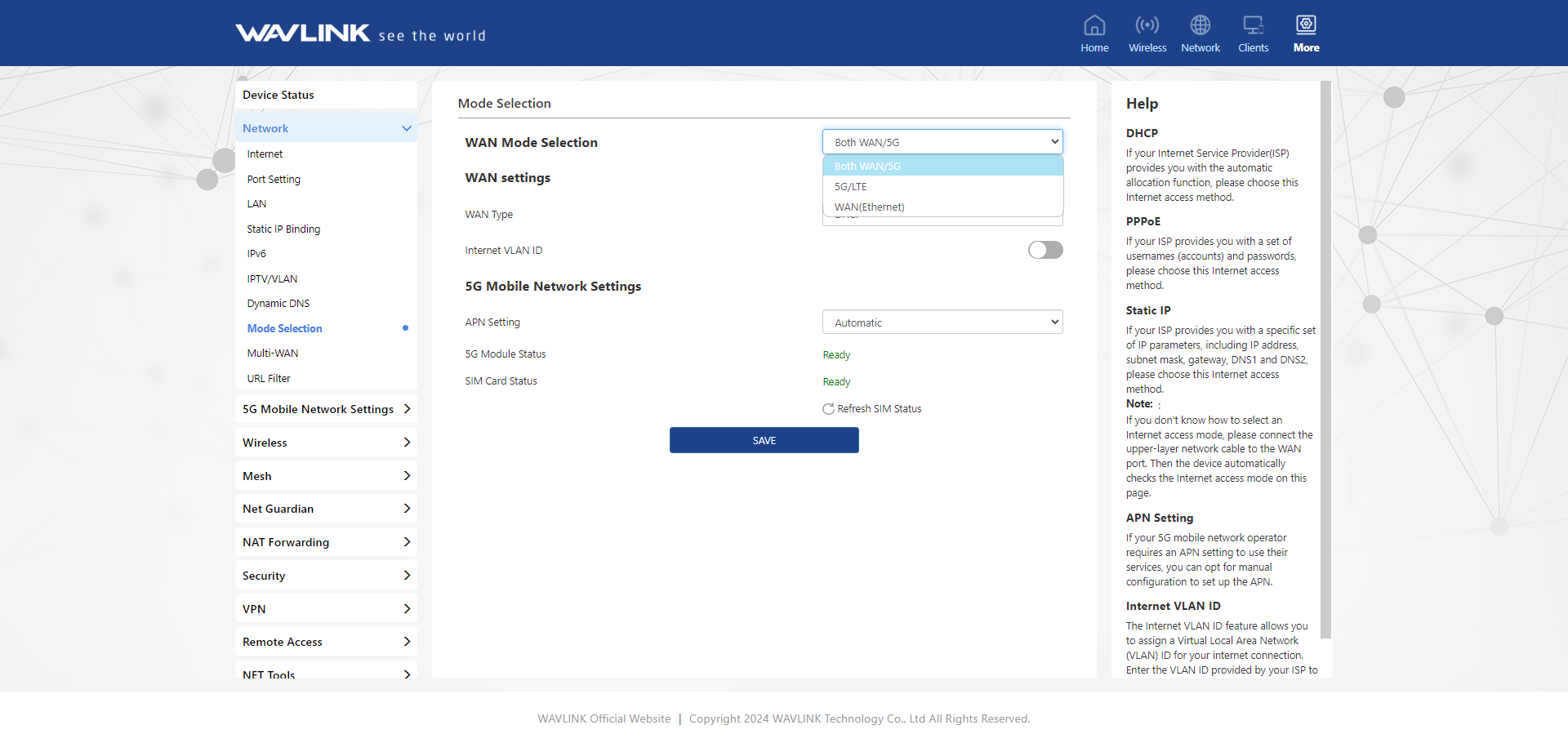Open the APN Setting dropdown
The height and width of the screenshot is (743, 1568).
(942, 323)
